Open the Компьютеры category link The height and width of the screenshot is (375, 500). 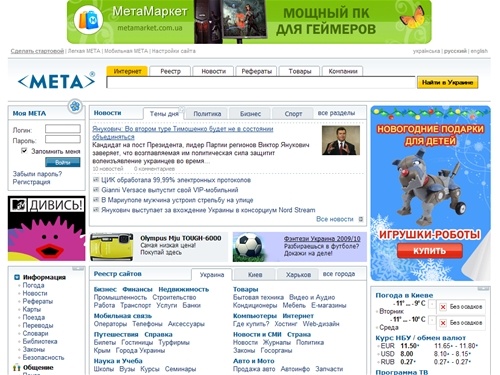255,316
